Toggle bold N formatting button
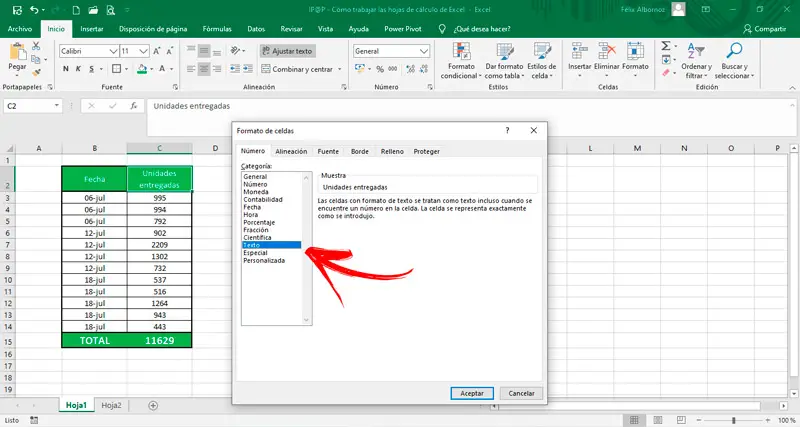Image resolution: width=800 pixels, height=427 pixels. coord(65,69)
